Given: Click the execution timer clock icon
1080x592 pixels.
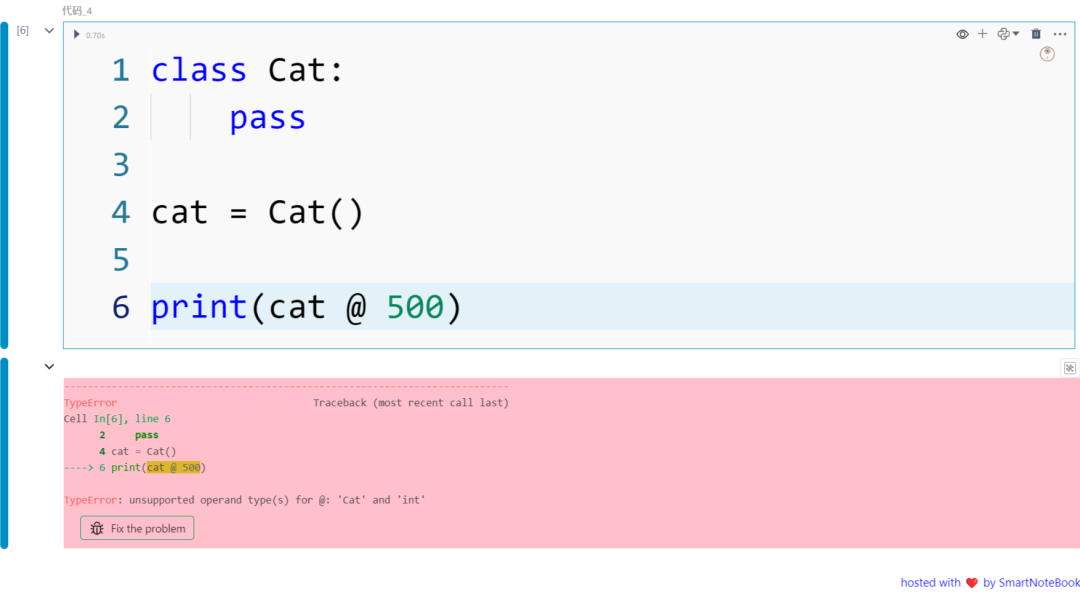Looking at the screenshot, I should (1046, 53).
